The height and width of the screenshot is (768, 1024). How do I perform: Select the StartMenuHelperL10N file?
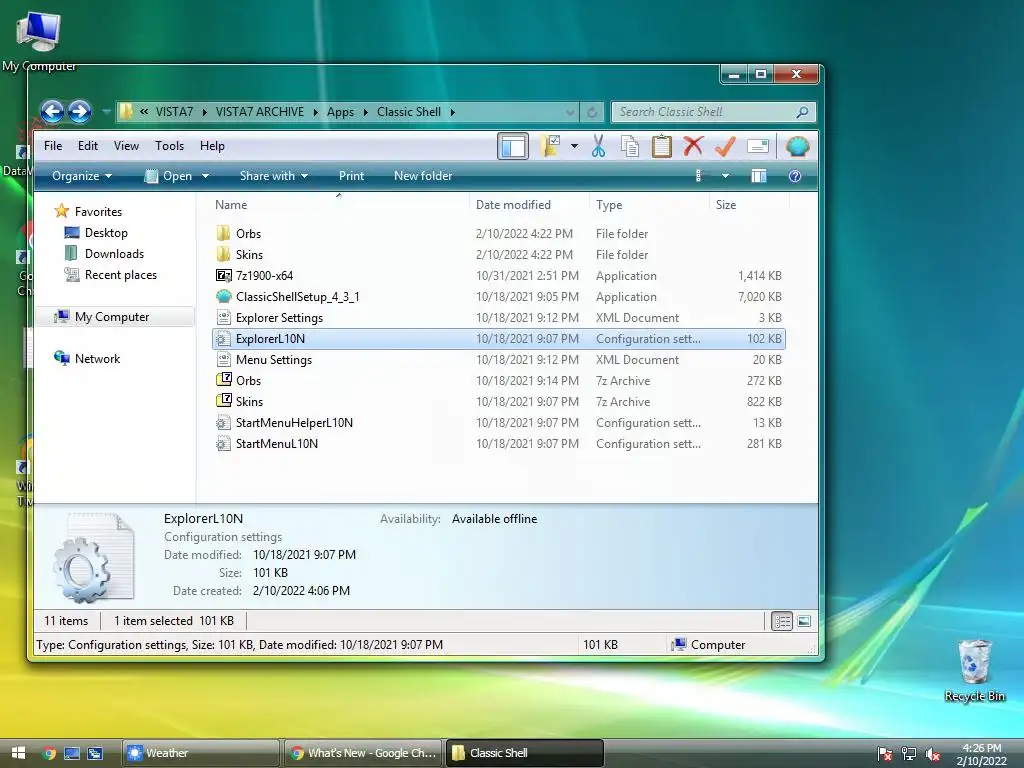click(x=499, y=423)
